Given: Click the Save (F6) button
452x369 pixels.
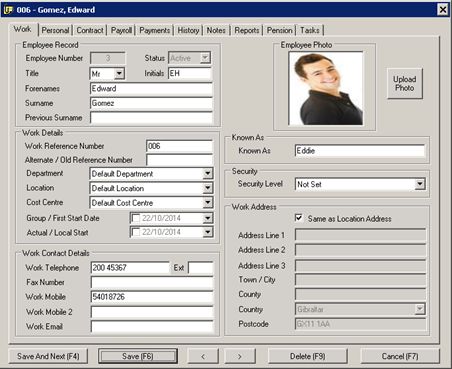Looking at the screenshot, I should coord(138,356).
